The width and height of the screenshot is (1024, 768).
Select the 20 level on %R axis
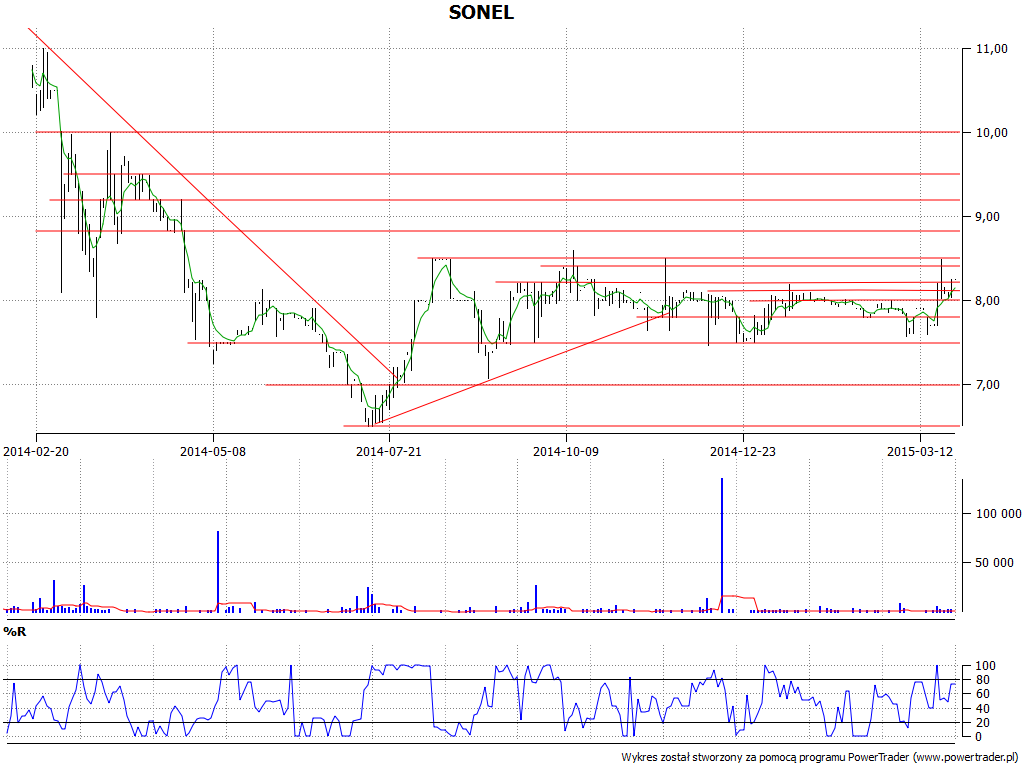[983, 723]
